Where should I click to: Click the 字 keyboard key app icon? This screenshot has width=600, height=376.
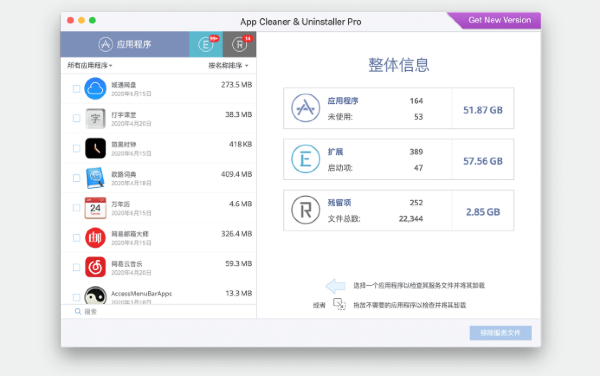pyautogui.click(x=95, y=118)
